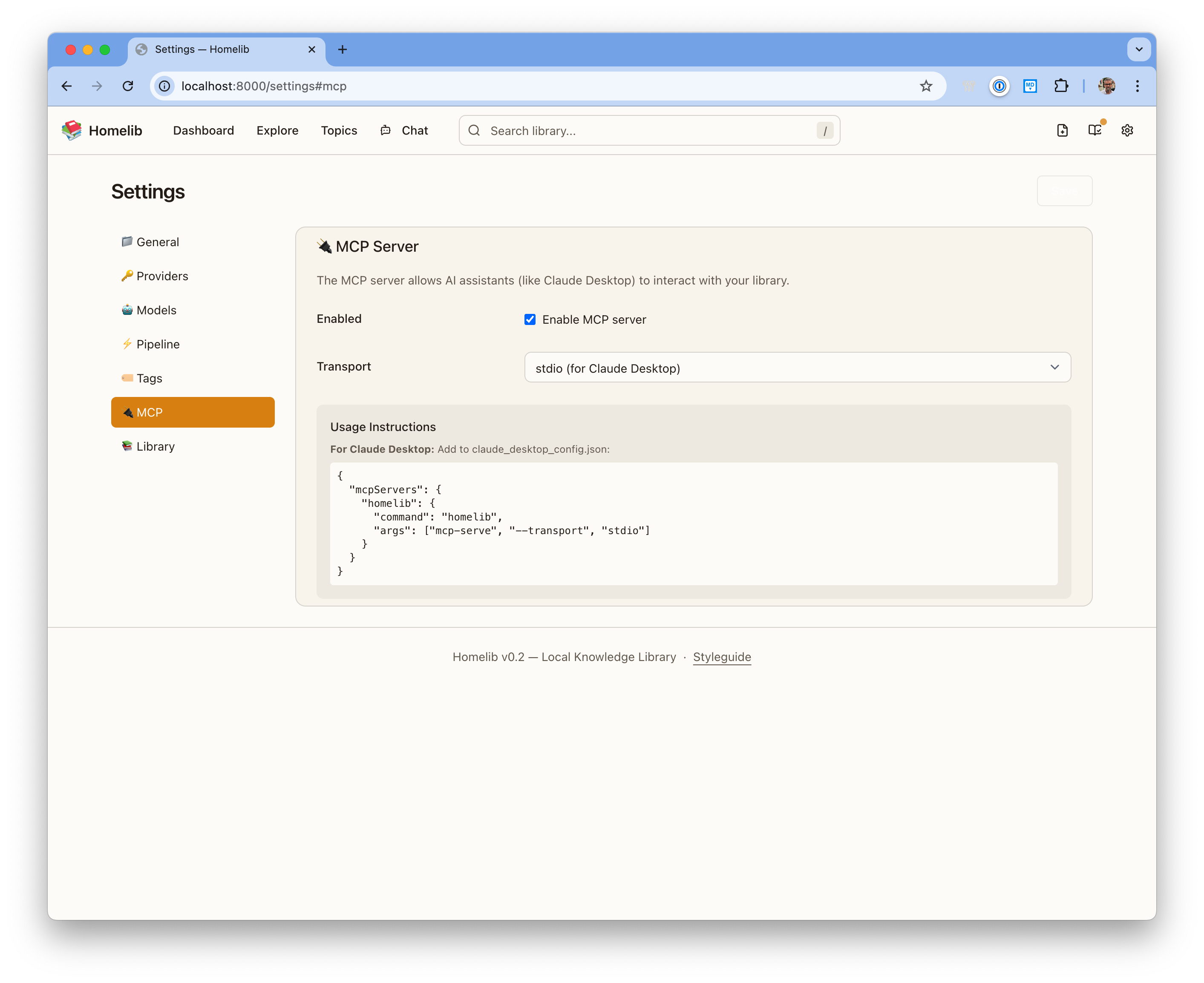Toggle the Enable MCP server checkbox

coord(530,319)
